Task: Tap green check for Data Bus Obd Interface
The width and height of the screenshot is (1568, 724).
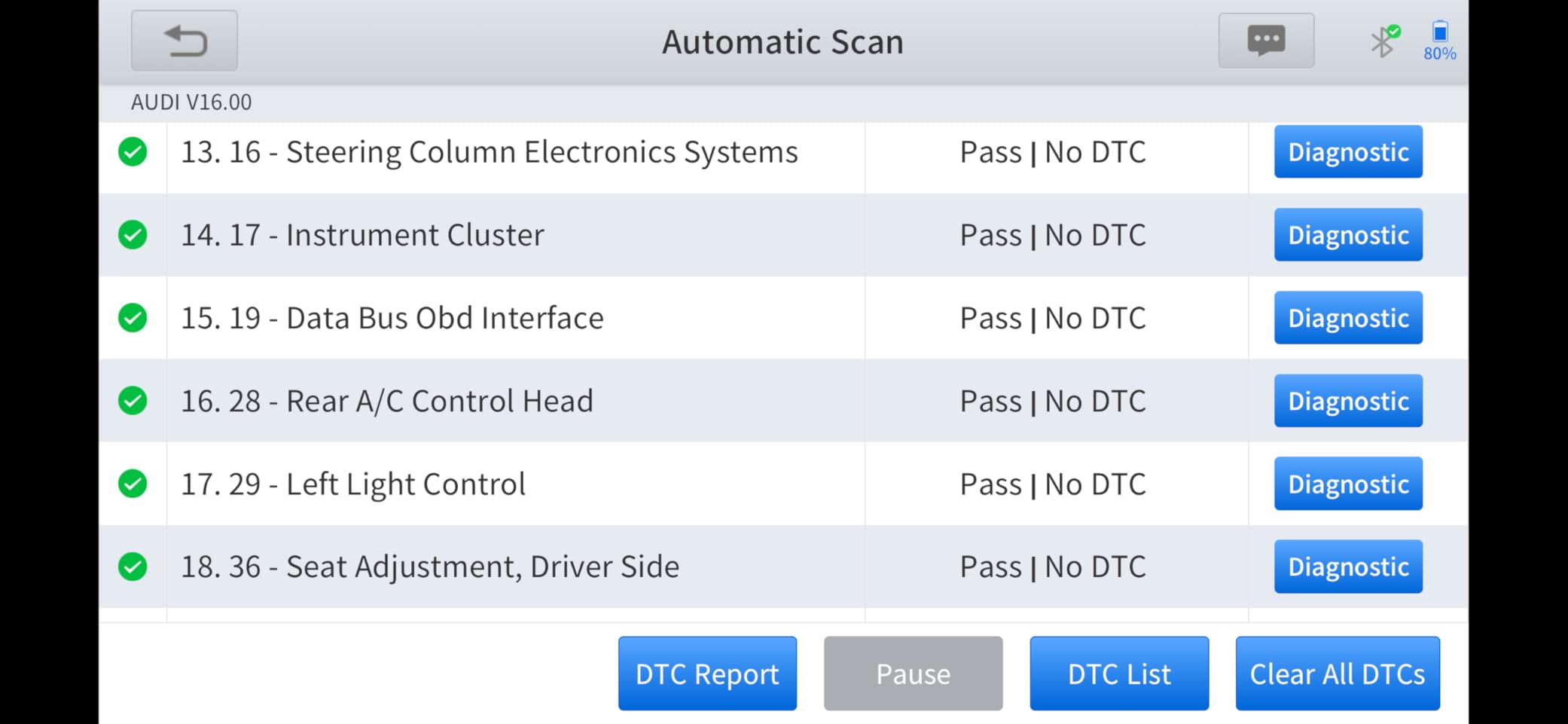Action: pyautogui.click(x=133, y=318)
